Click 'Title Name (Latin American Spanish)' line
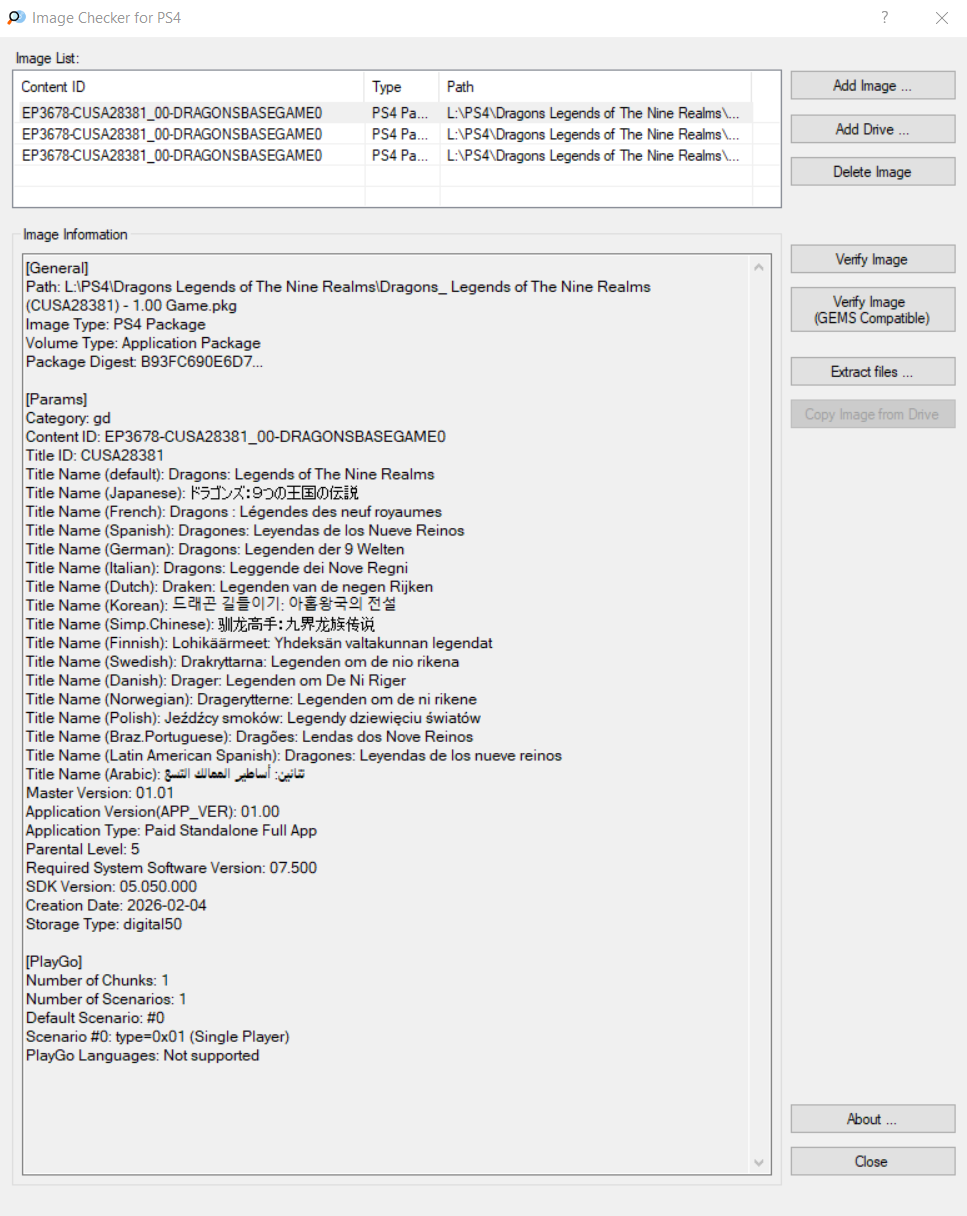The image size is (967, 1216). [x=293, y=755]
